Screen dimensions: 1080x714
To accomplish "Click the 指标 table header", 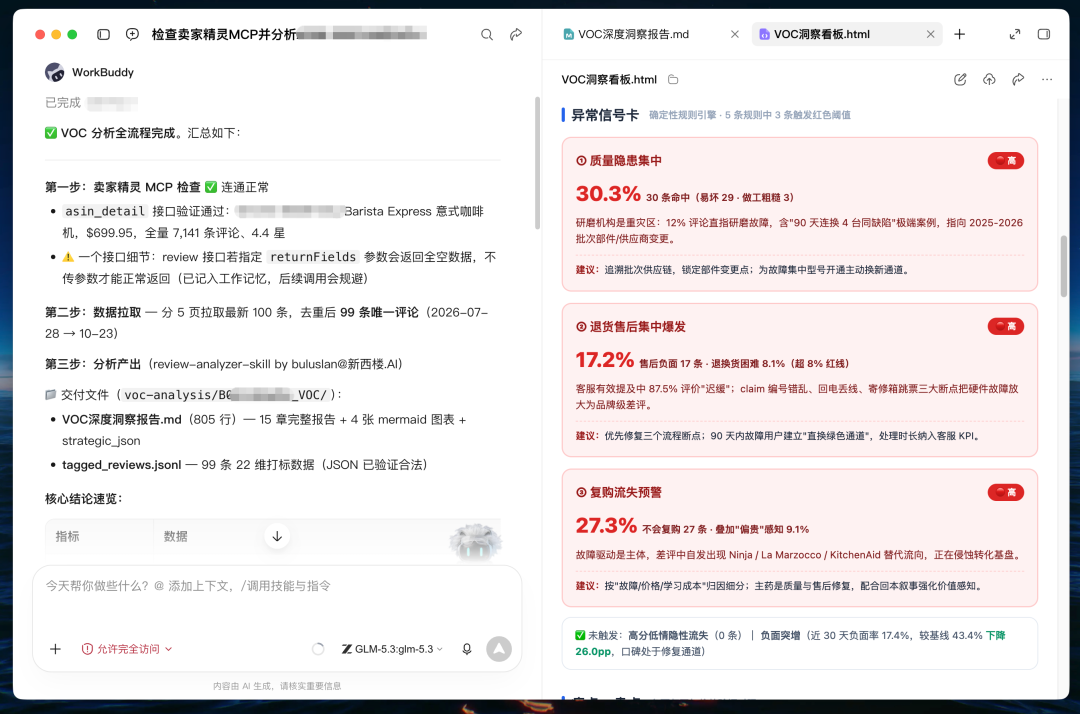I will coord(68,536).
